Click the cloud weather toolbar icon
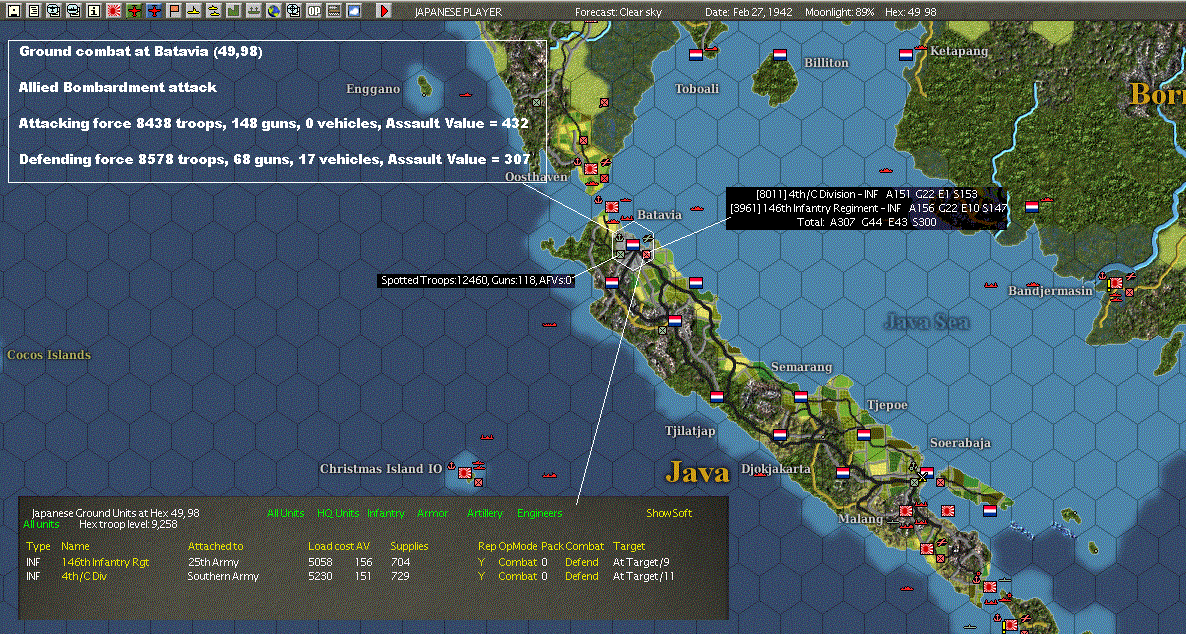 [354, 11]
